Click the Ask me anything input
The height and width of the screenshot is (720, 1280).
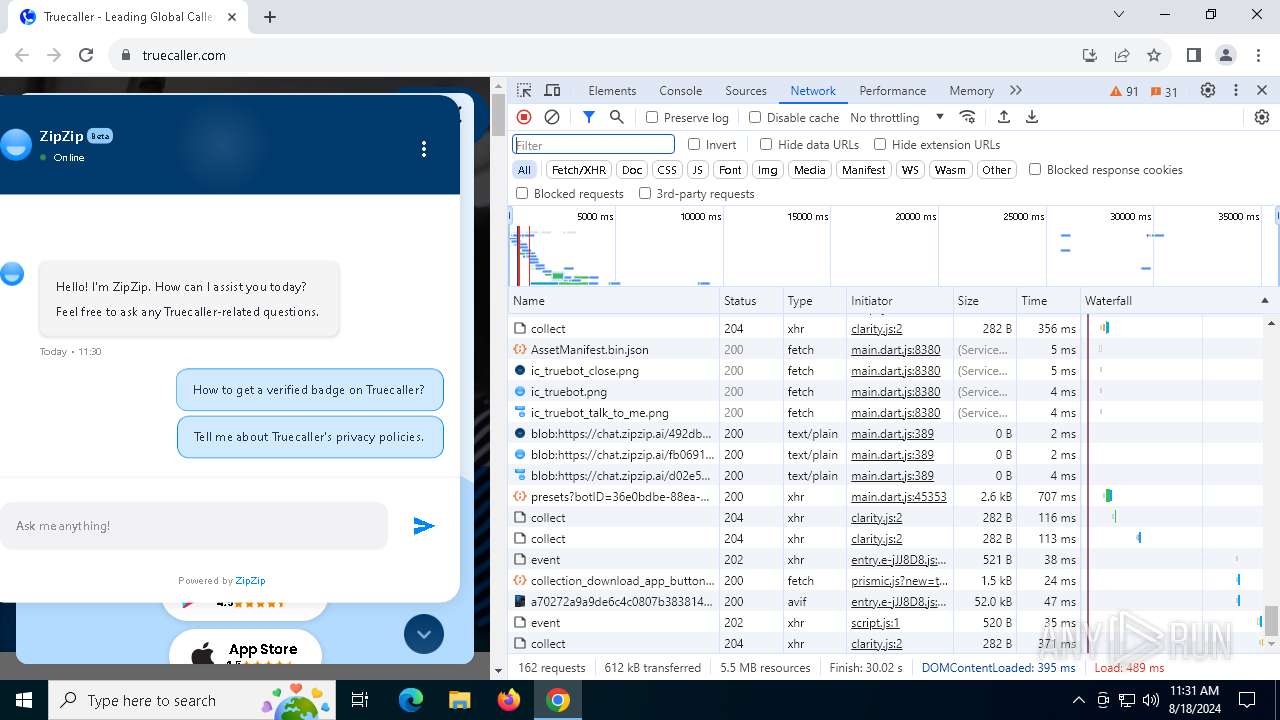click(193, 526)
